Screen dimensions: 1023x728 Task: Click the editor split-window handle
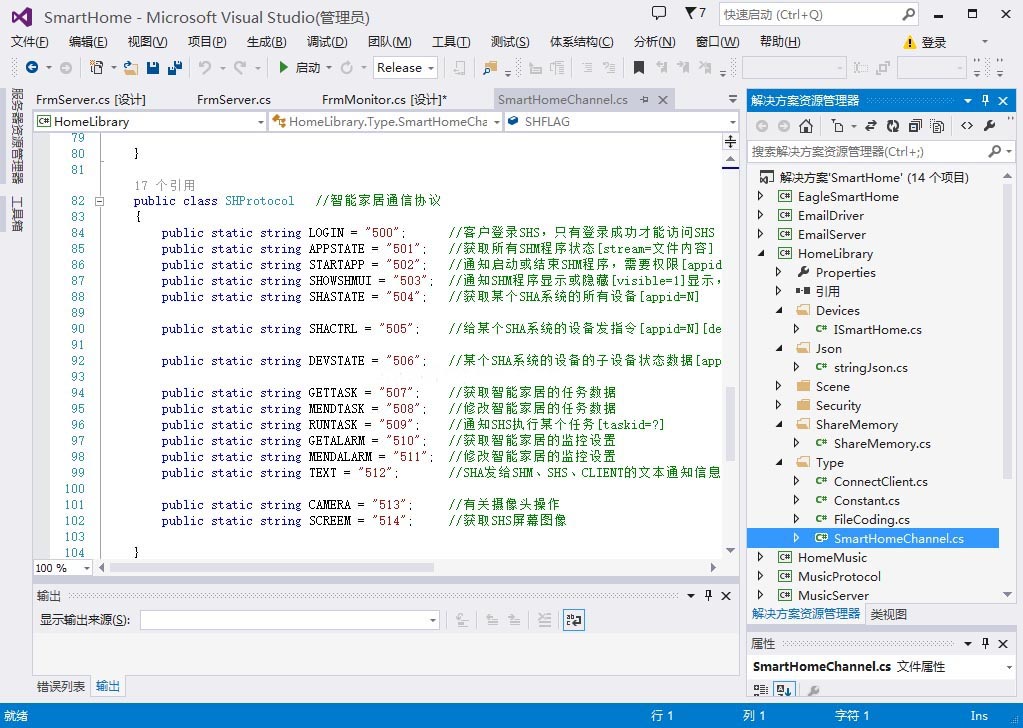pyautogui.click(x=731, y=142)
